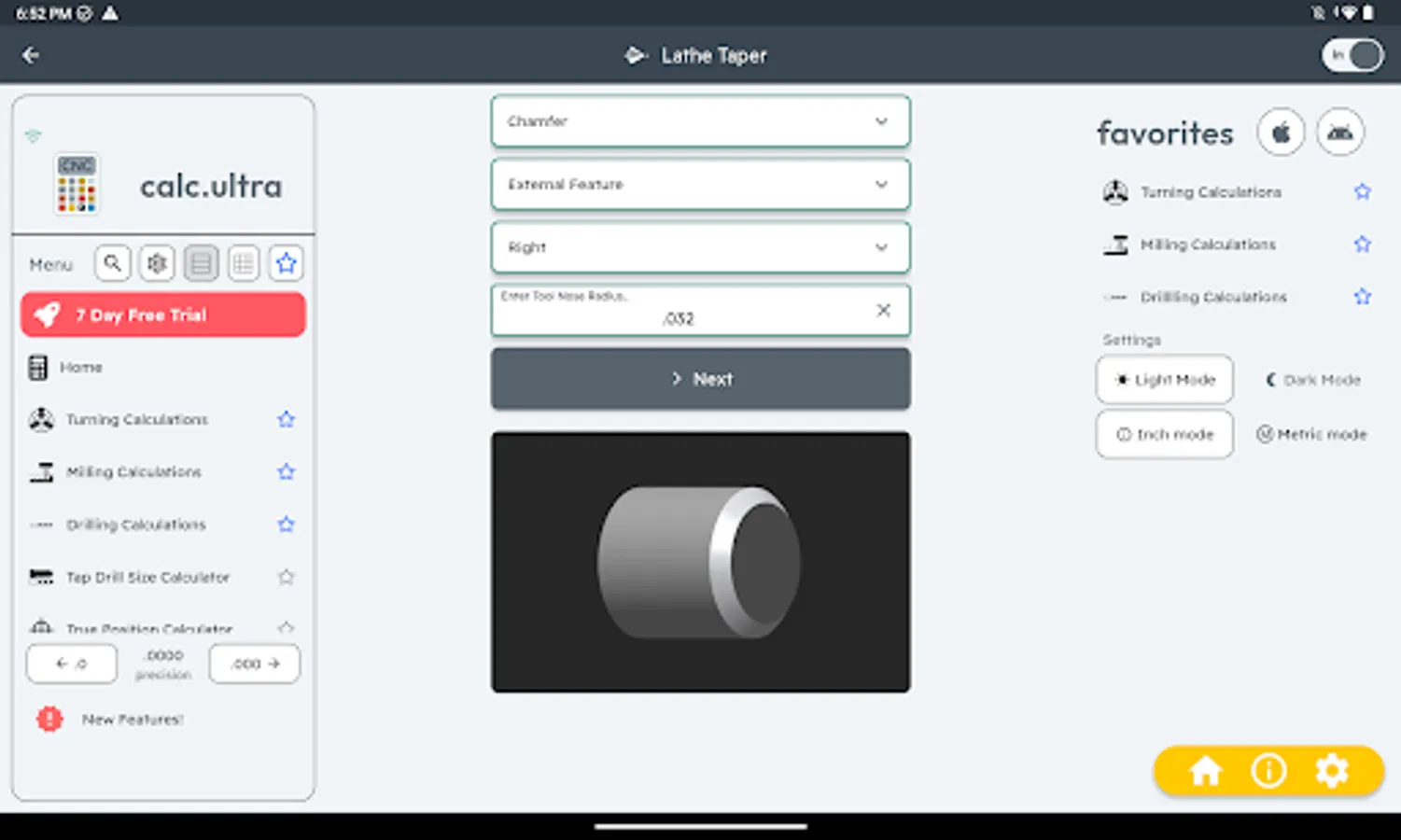The image size is (1401, 840).
Task: Decrease decimal precision button
Action: (72, 664)
